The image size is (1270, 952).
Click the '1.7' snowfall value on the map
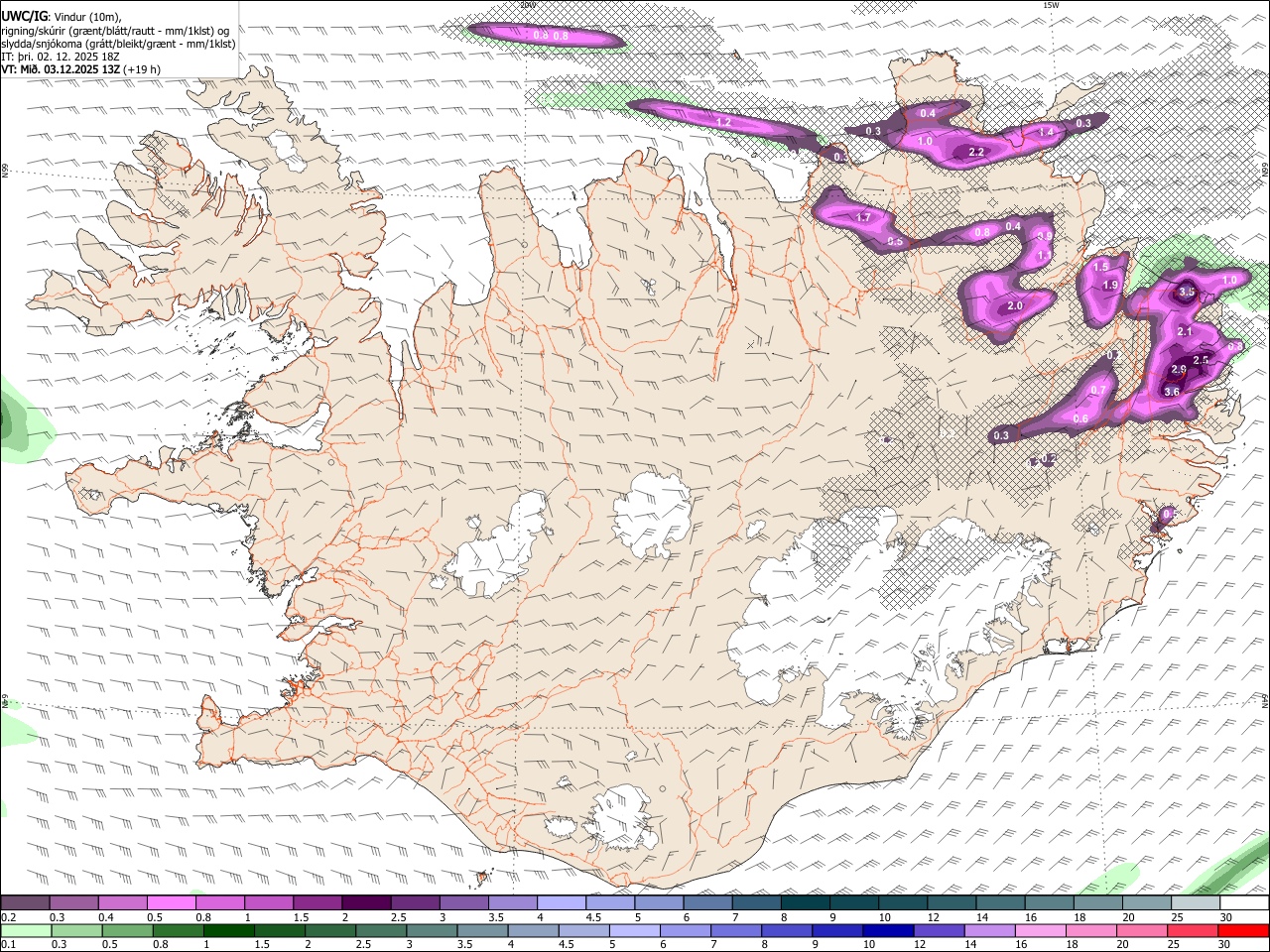point(863,217)
